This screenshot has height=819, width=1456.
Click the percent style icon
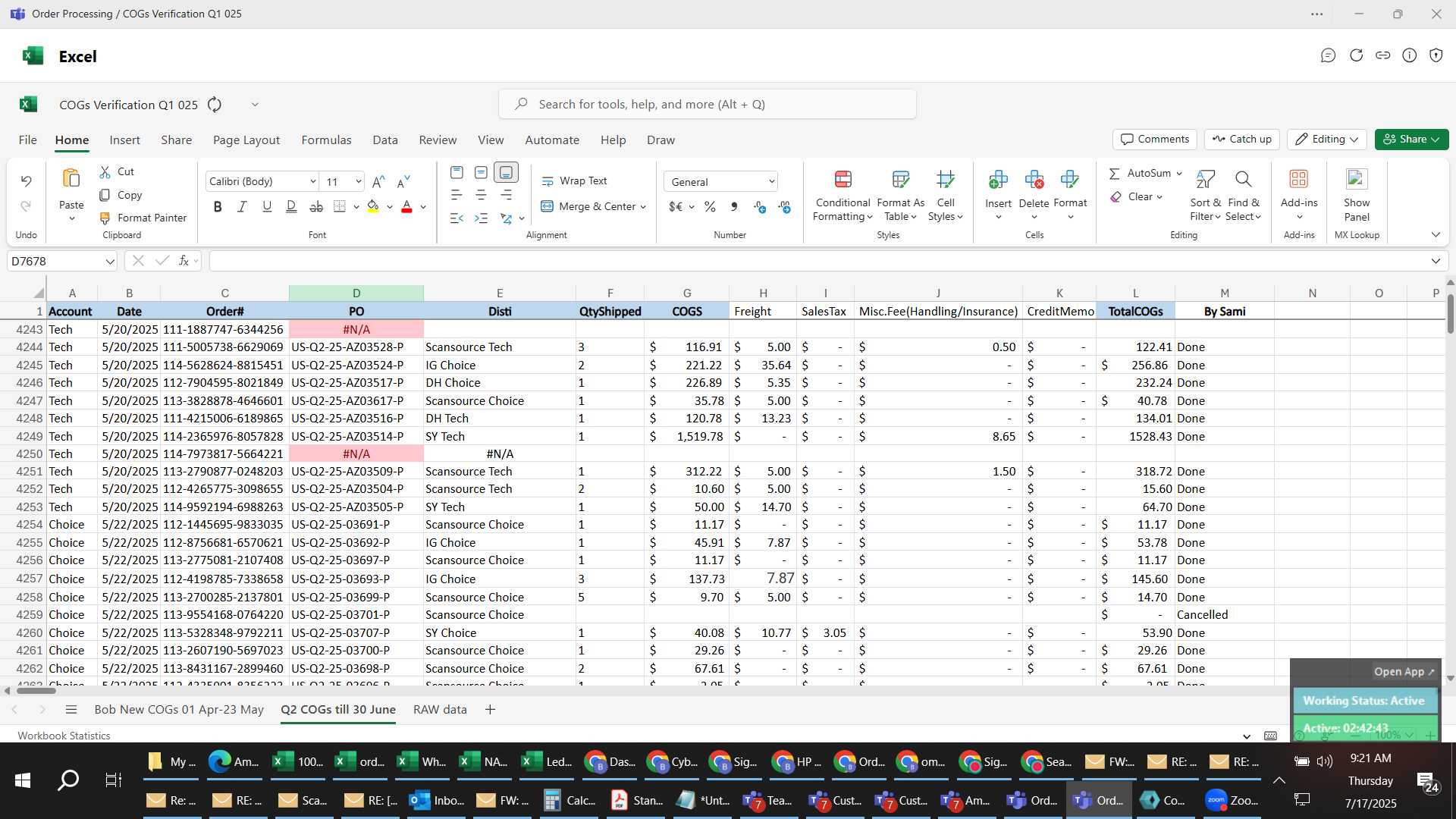pos(710,206)
